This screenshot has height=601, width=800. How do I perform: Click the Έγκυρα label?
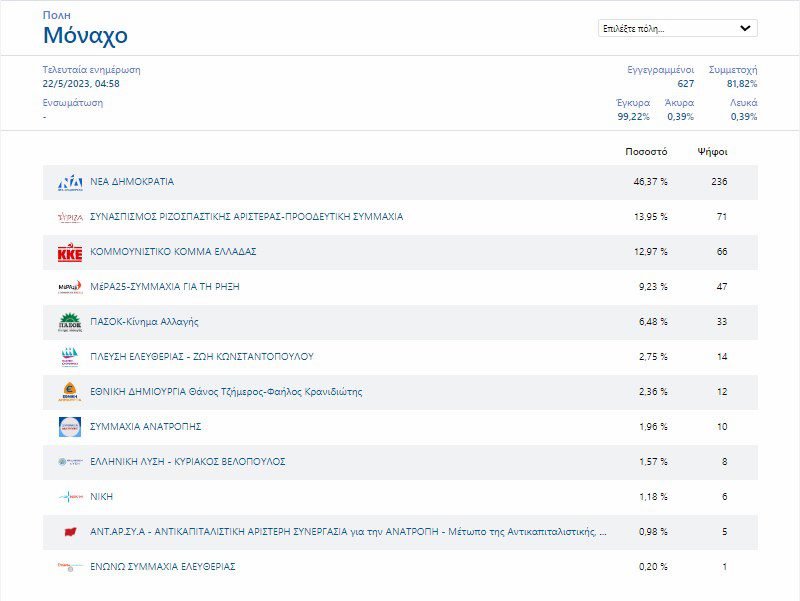[633, 103]
